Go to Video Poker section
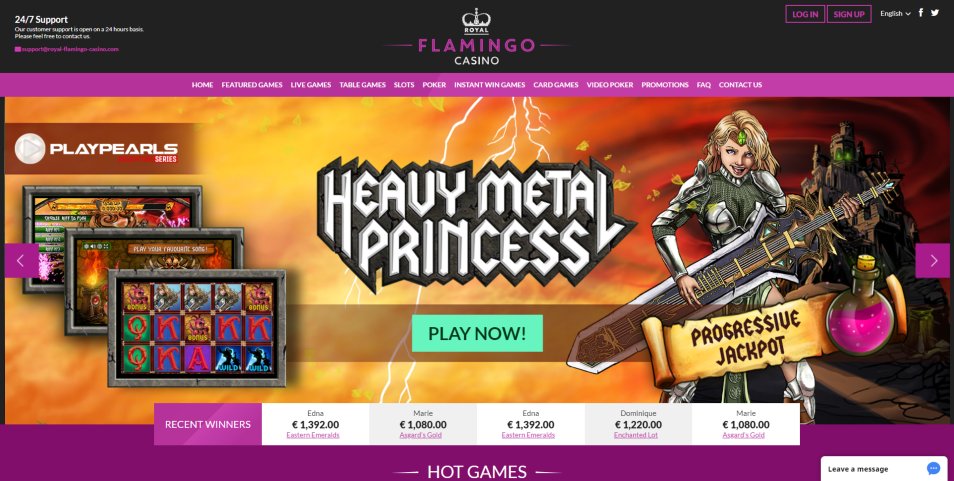This screenshot has width=954, height=481. [x=610, y=85]
